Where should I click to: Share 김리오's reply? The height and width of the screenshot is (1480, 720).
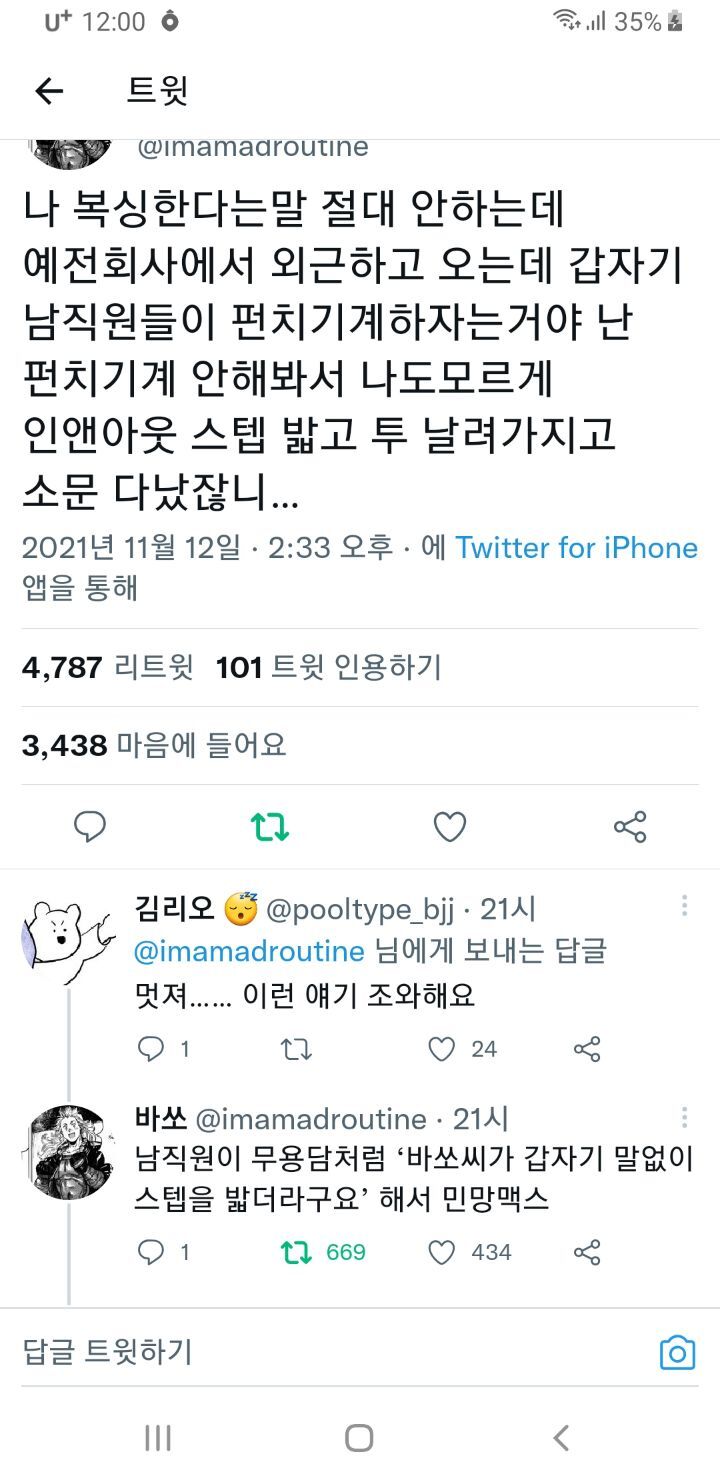587,1048
